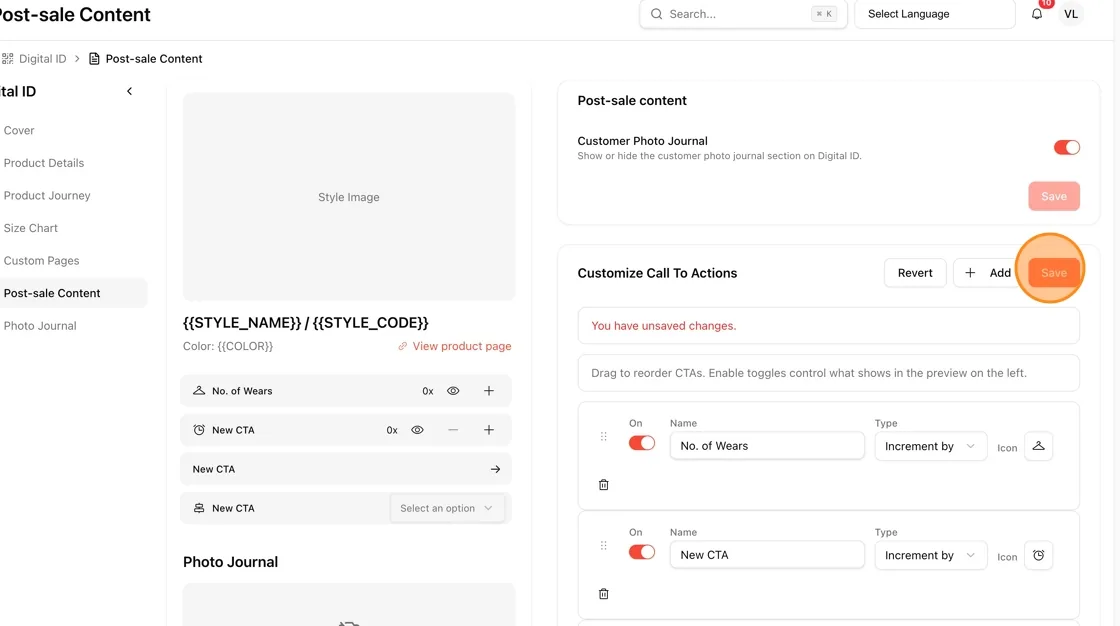Open the Select Language dropdown
Image resolution: width=1120 pixels, height=626 pixels.
pos(934,14)
